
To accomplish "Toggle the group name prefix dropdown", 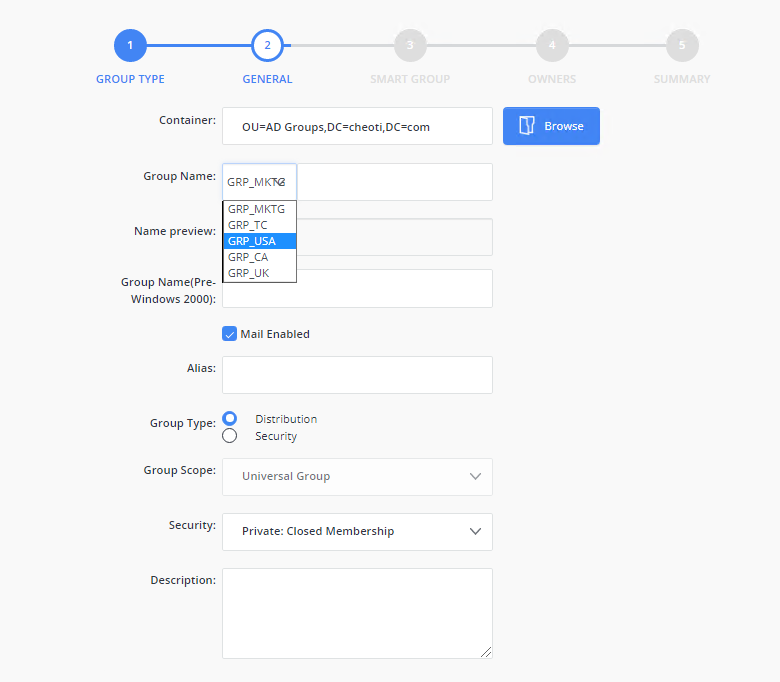I will coord(259,182).
